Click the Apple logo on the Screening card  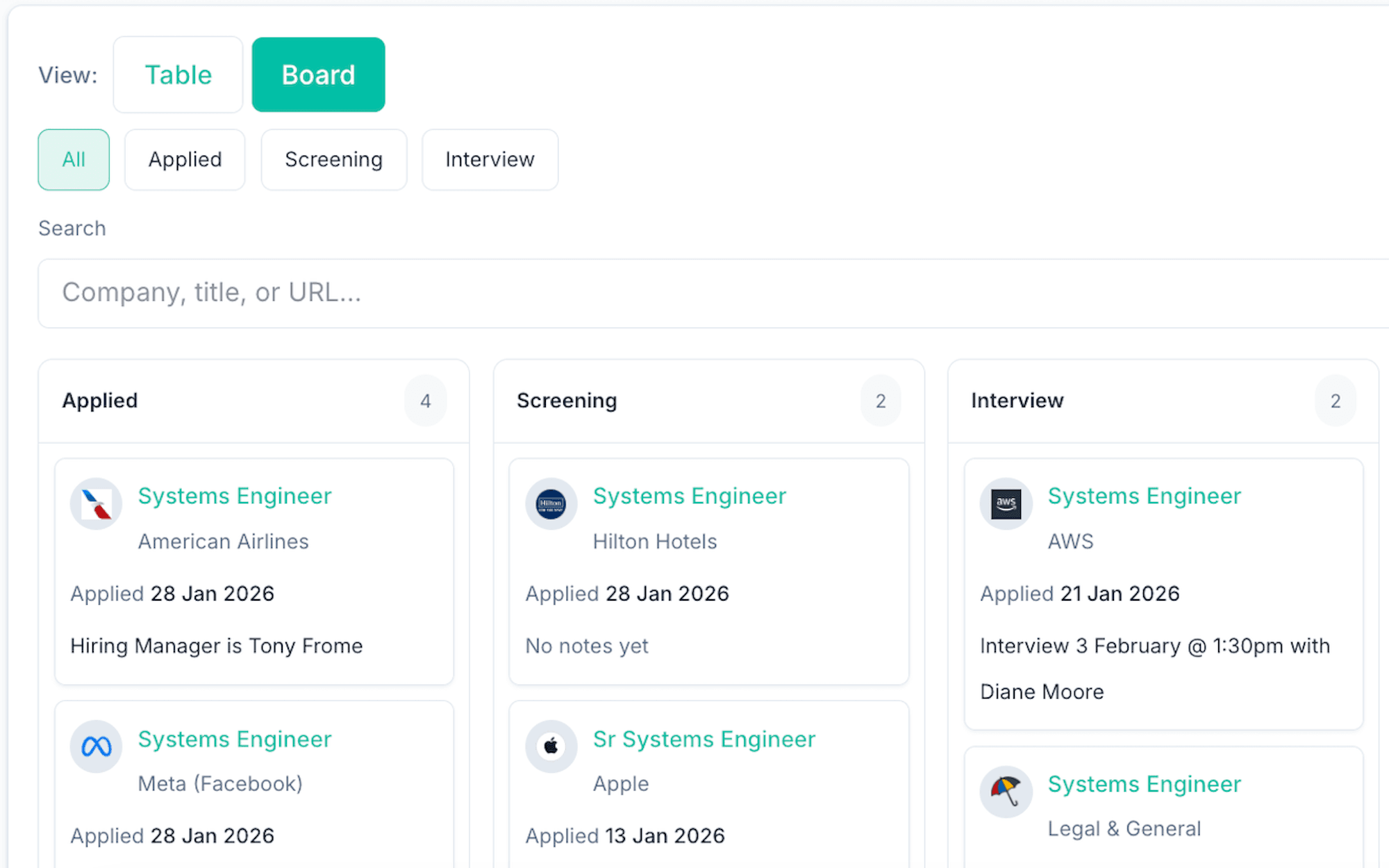pos(551,746)
